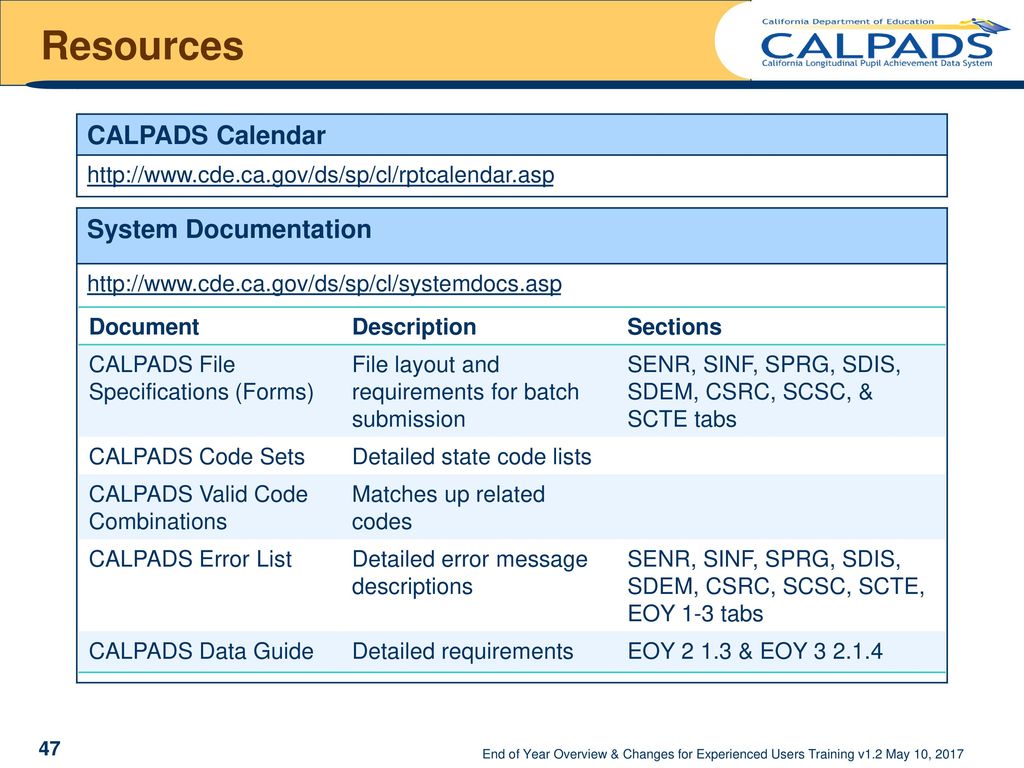Open the System Documentation systemdocs.asp link
Image resolution: width=1024 pixels, height=768 pixels.
[x=325, y=284]
